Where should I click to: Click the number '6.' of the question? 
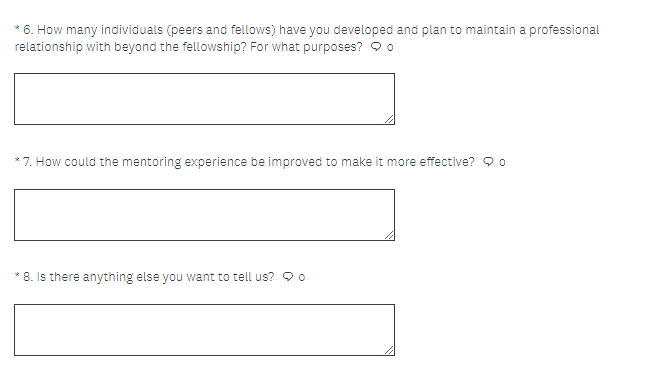pos(28,30)
